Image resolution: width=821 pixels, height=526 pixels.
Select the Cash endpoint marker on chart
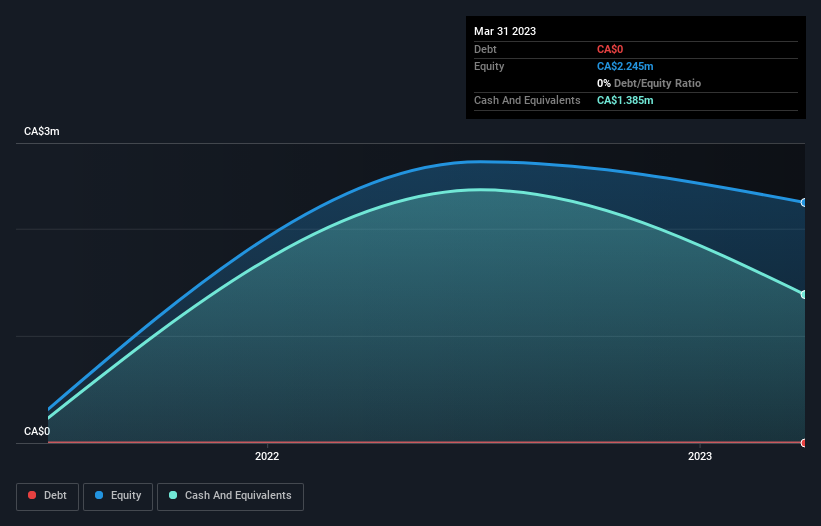point(804,295)
